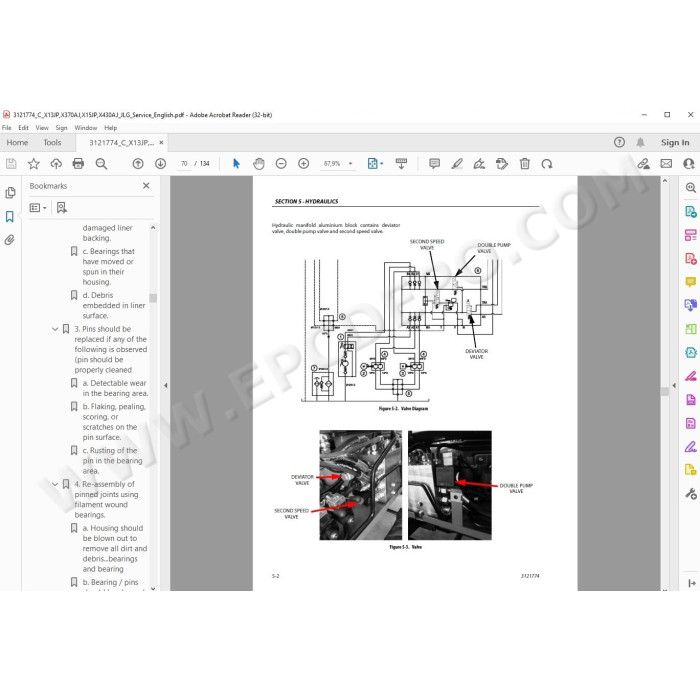Collapse the right tools pane arrow
The image size is (700, 700).
(674, 385)
